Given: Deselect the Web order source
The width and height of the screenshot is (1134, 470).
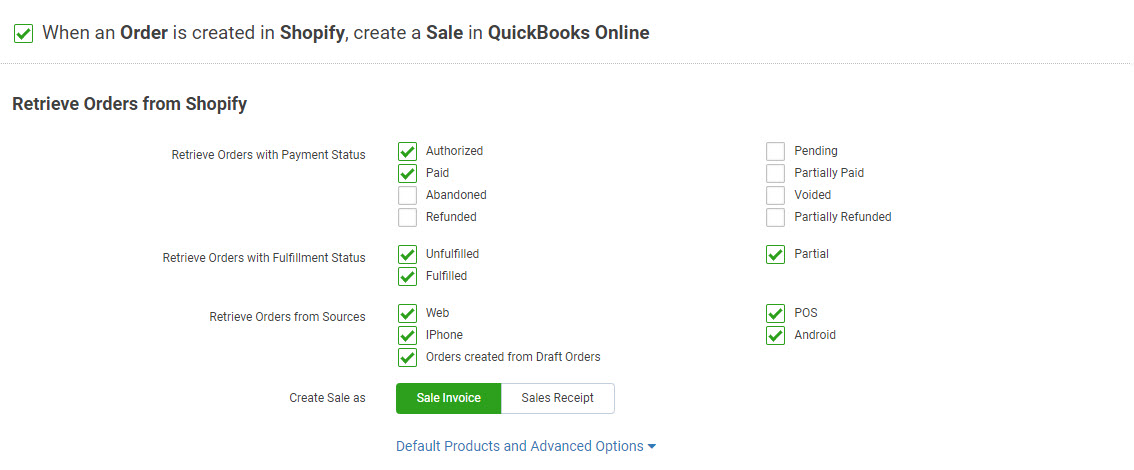Looking at the screenshot, I should click(x=407, y=313).
